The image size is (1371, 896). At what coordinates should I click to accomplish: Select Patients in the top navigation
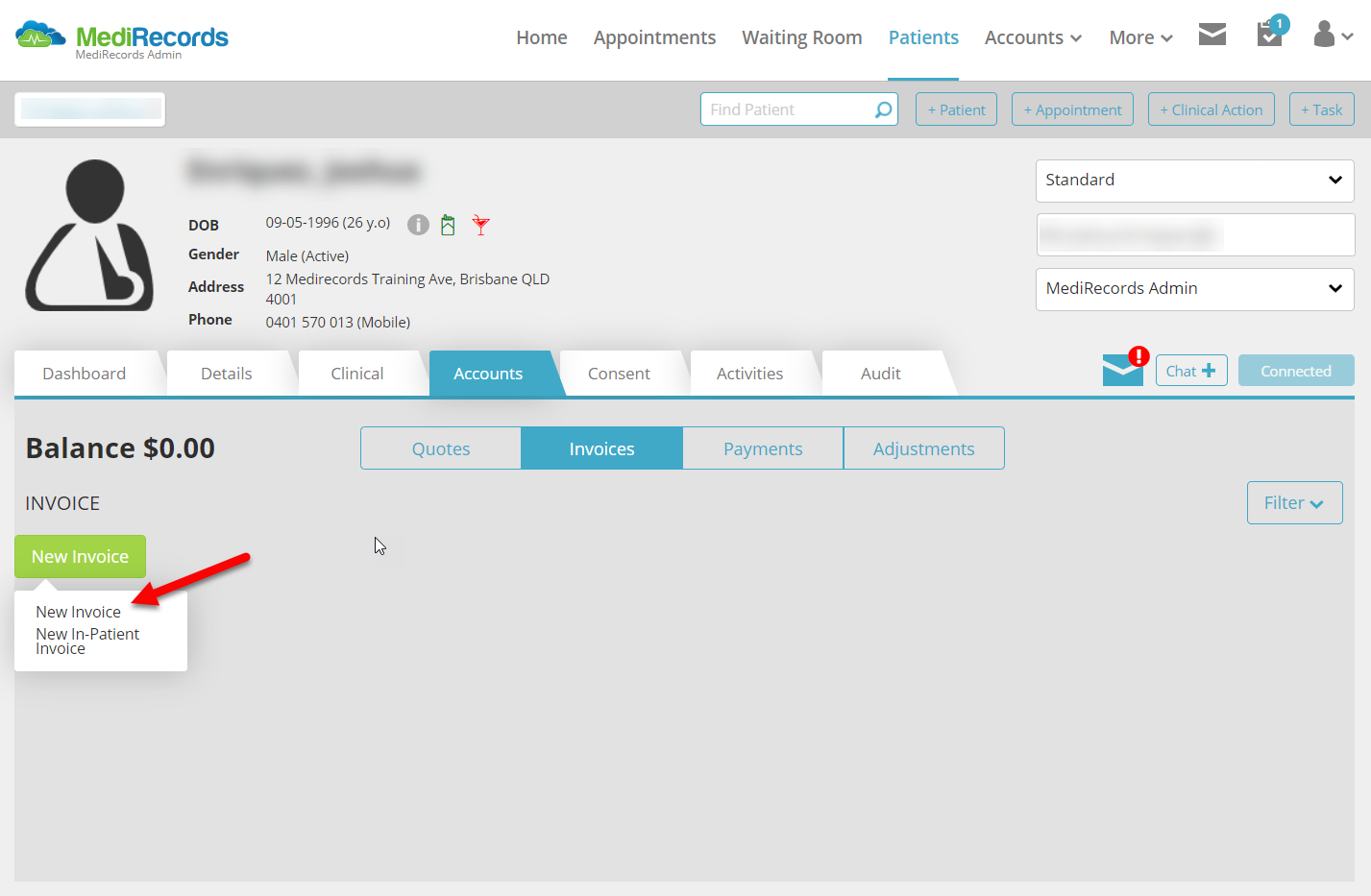click(923, 37)
